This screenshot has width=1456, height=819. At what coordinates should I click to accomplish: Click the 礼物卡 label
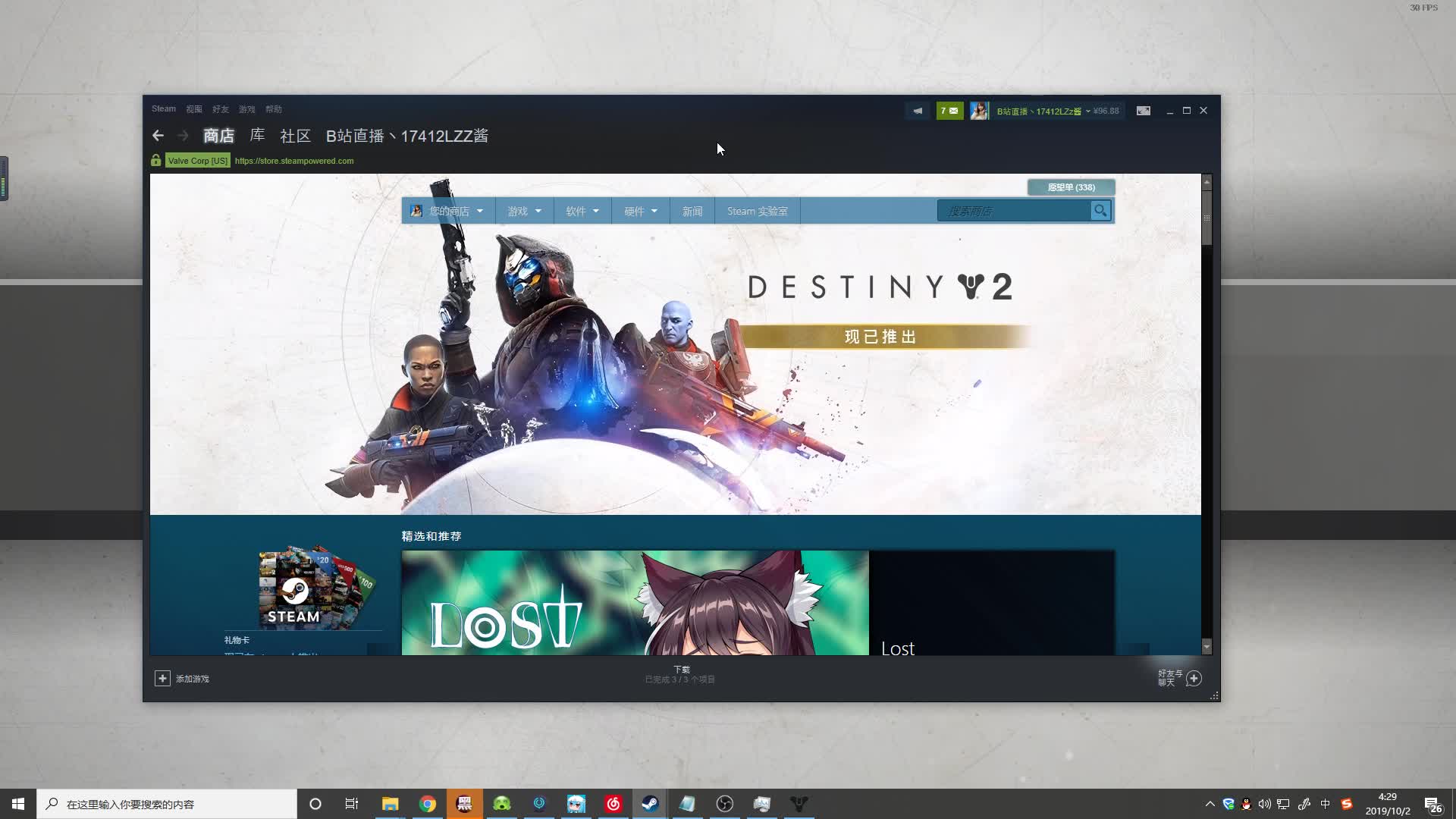237,640
